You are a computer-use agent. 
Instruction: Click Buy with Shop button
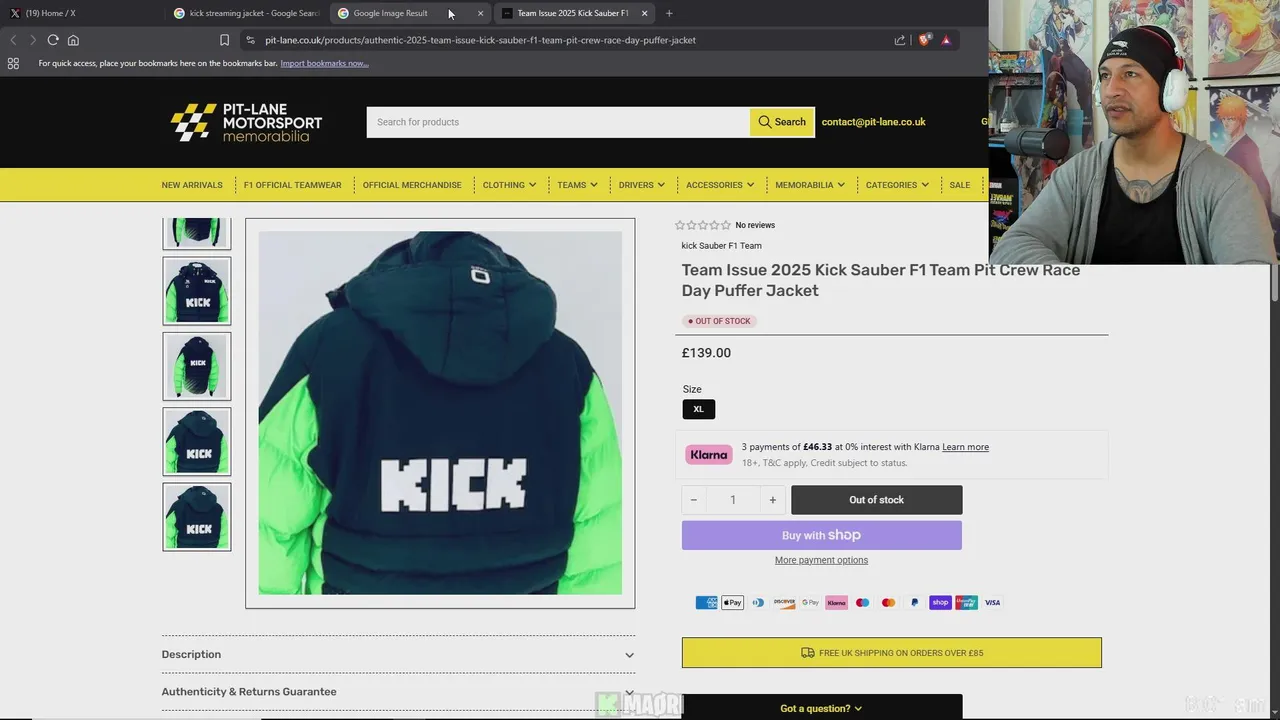point(821,535)
